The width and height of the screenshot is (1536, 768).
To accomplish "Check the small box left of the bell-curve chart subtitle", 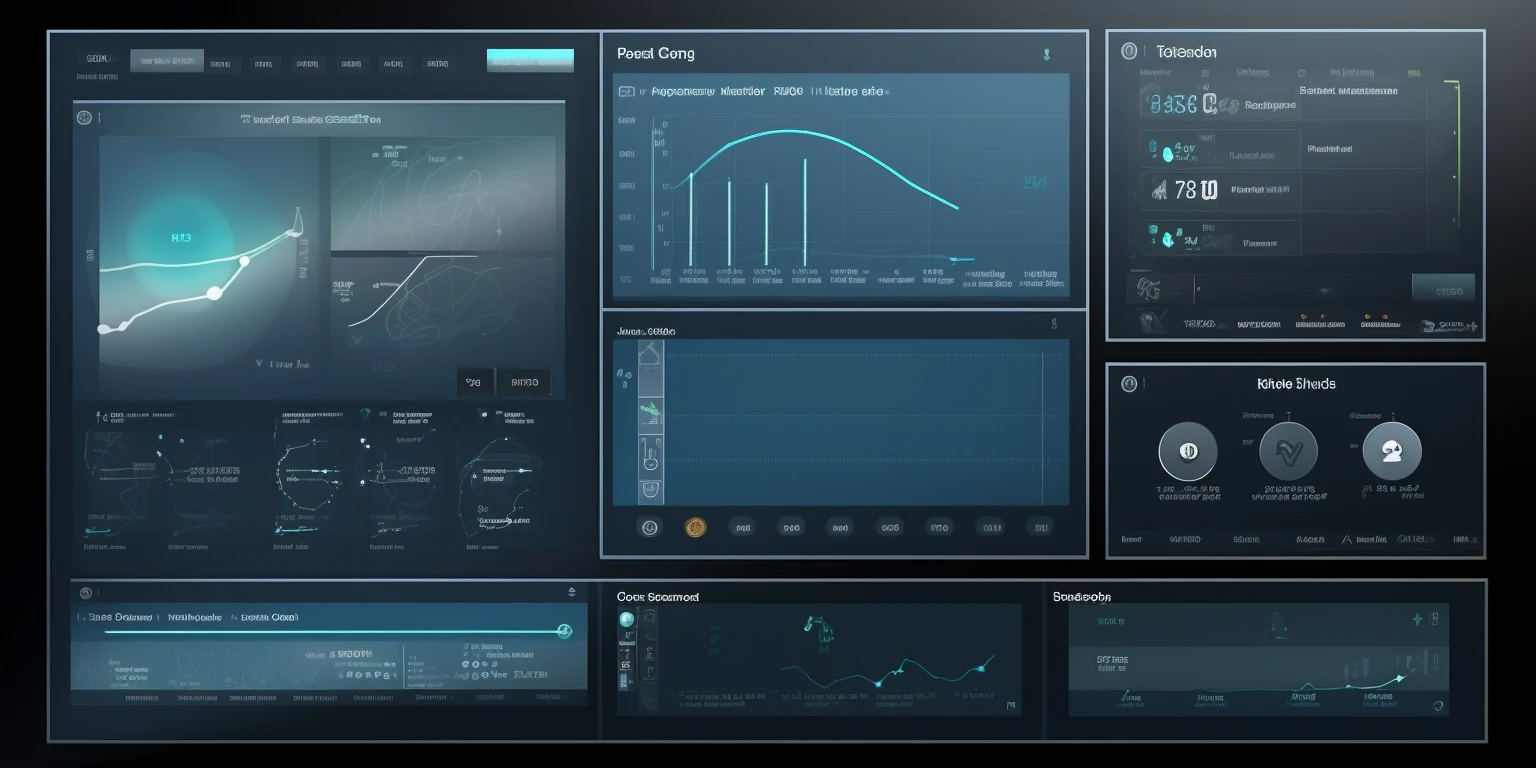I will pyautogui.click(x=626, y=91).
